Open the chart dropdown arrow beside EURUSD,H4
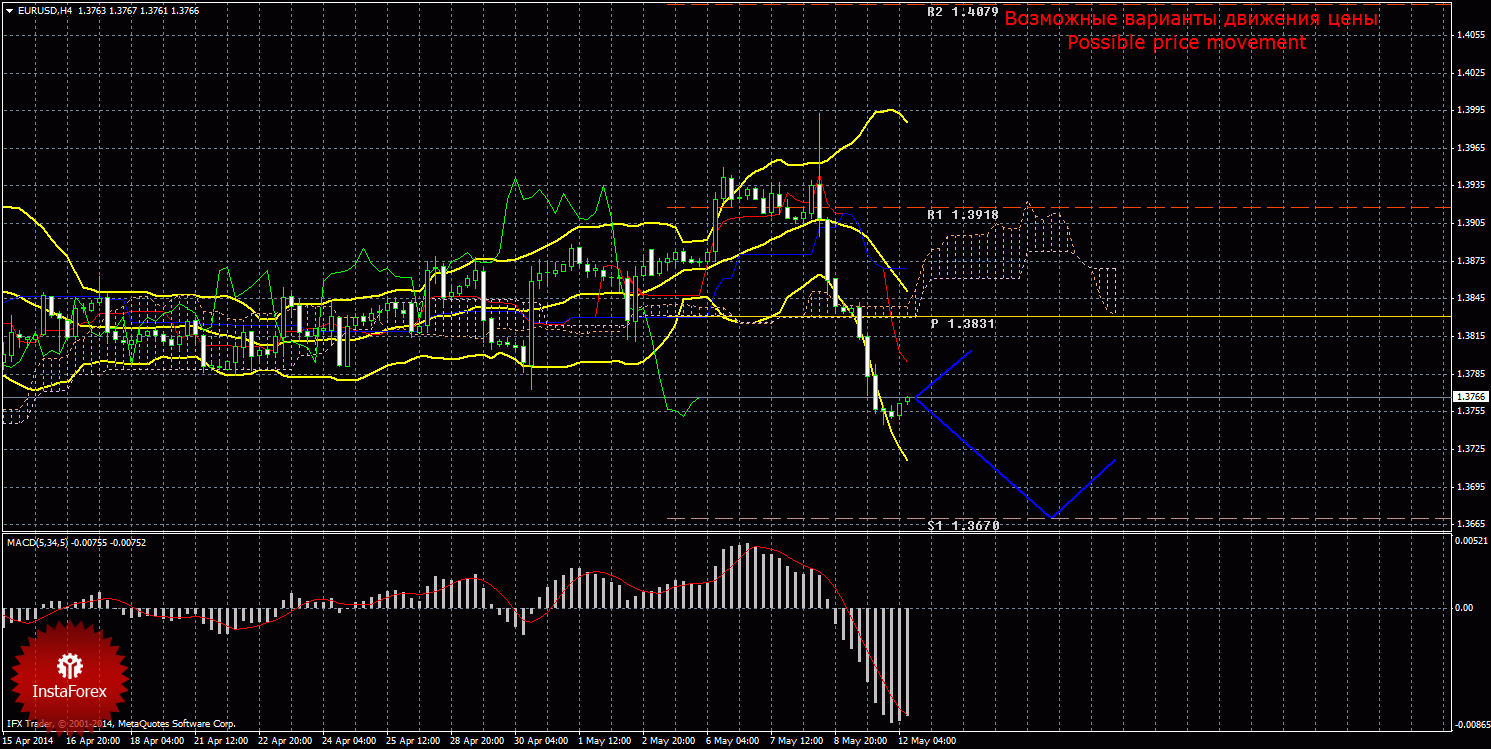 coord(10,10)
